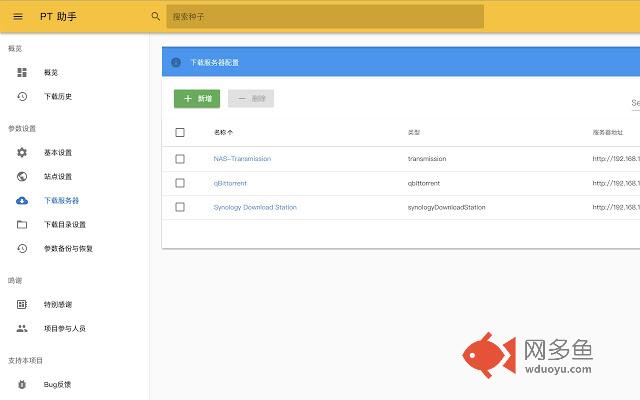This screenshot has height=400, width=640.
Task: Click the grey 删除 delete button
Action: pyautogui.click(x=251, y=99)
